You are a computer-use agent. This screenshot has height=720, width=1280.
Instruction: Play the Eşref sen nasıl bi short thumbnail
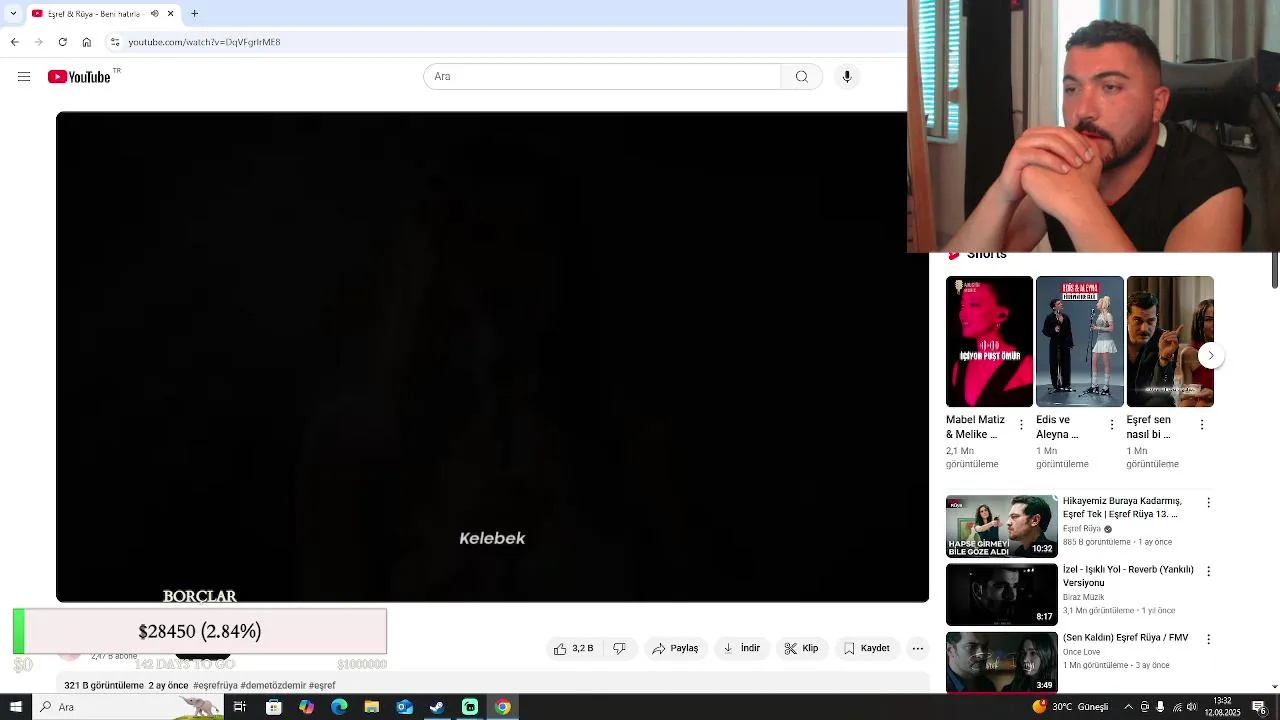1170,342
